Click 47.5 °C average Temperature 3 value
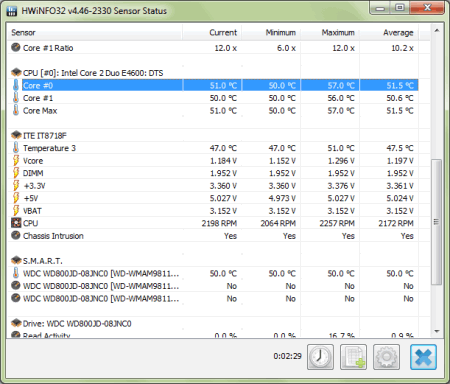450x384 pixels. coord(400,148)
